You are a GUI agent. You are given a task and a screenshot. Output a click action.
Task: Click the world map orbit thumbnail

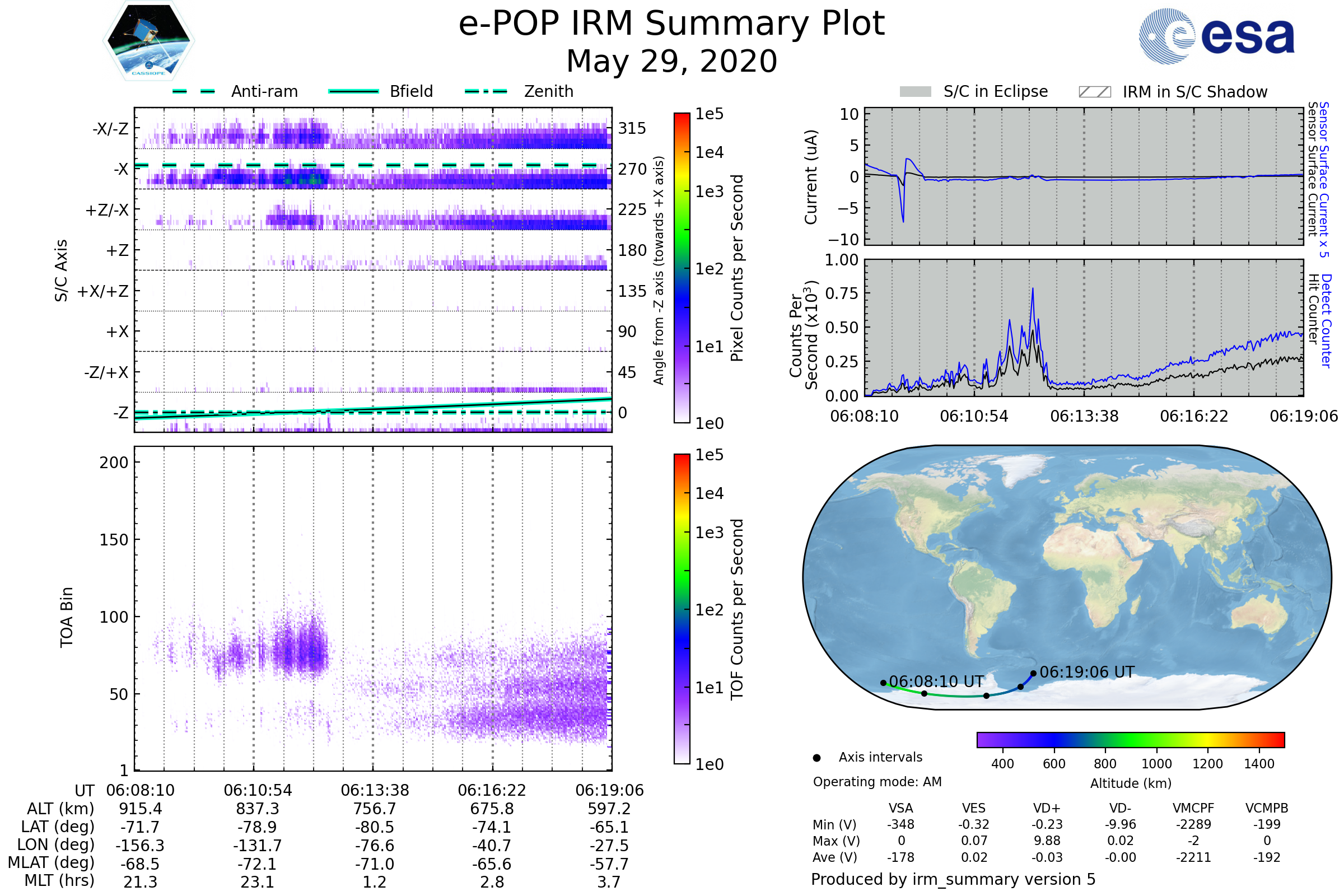coord(1066,577)
